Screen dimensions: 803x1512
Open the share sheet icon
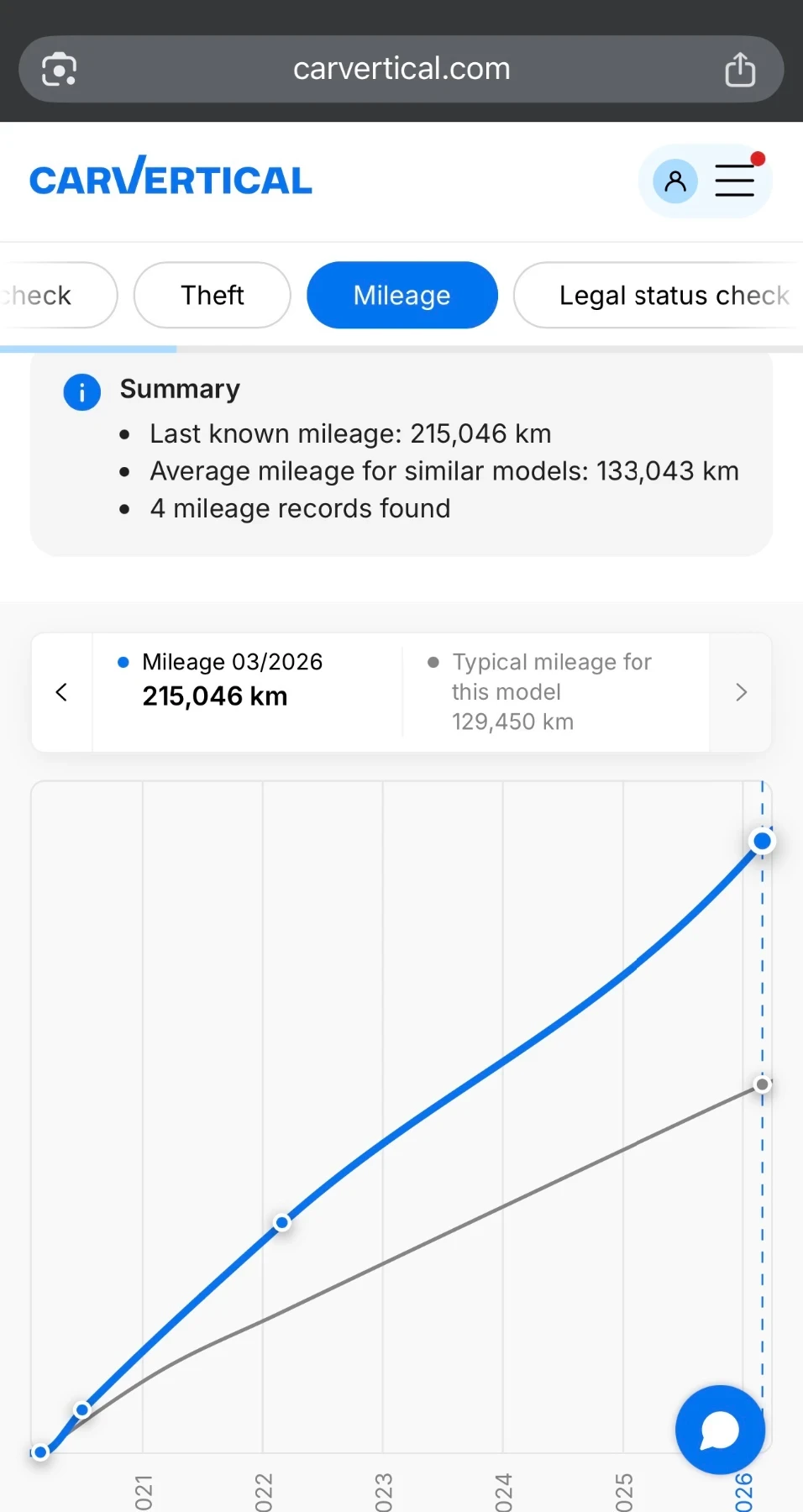(740, 69)
